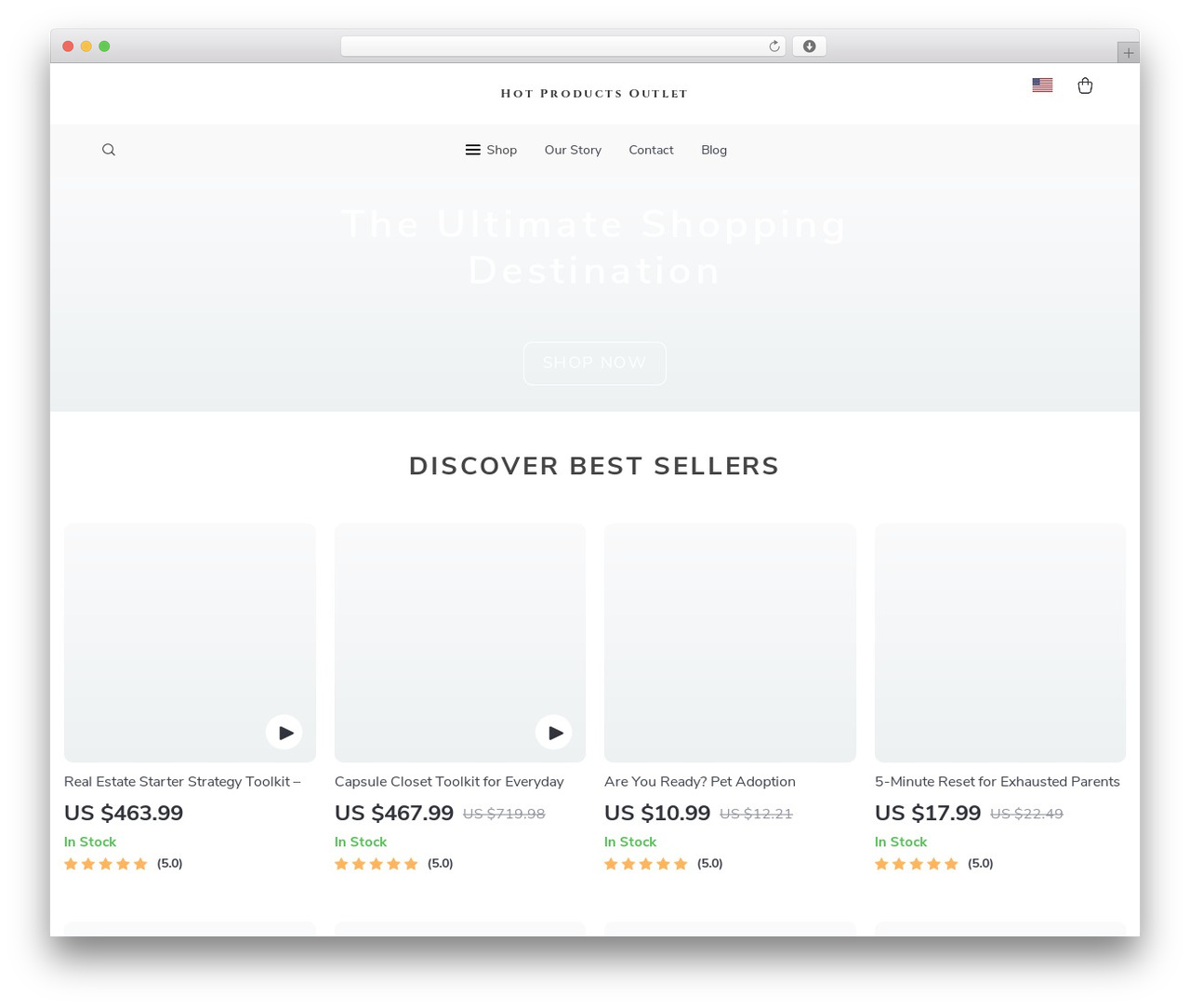Click the Capsule Closet Toolkit star rating
This screenshot has height=1008, width=1190.
click(377, 864)
